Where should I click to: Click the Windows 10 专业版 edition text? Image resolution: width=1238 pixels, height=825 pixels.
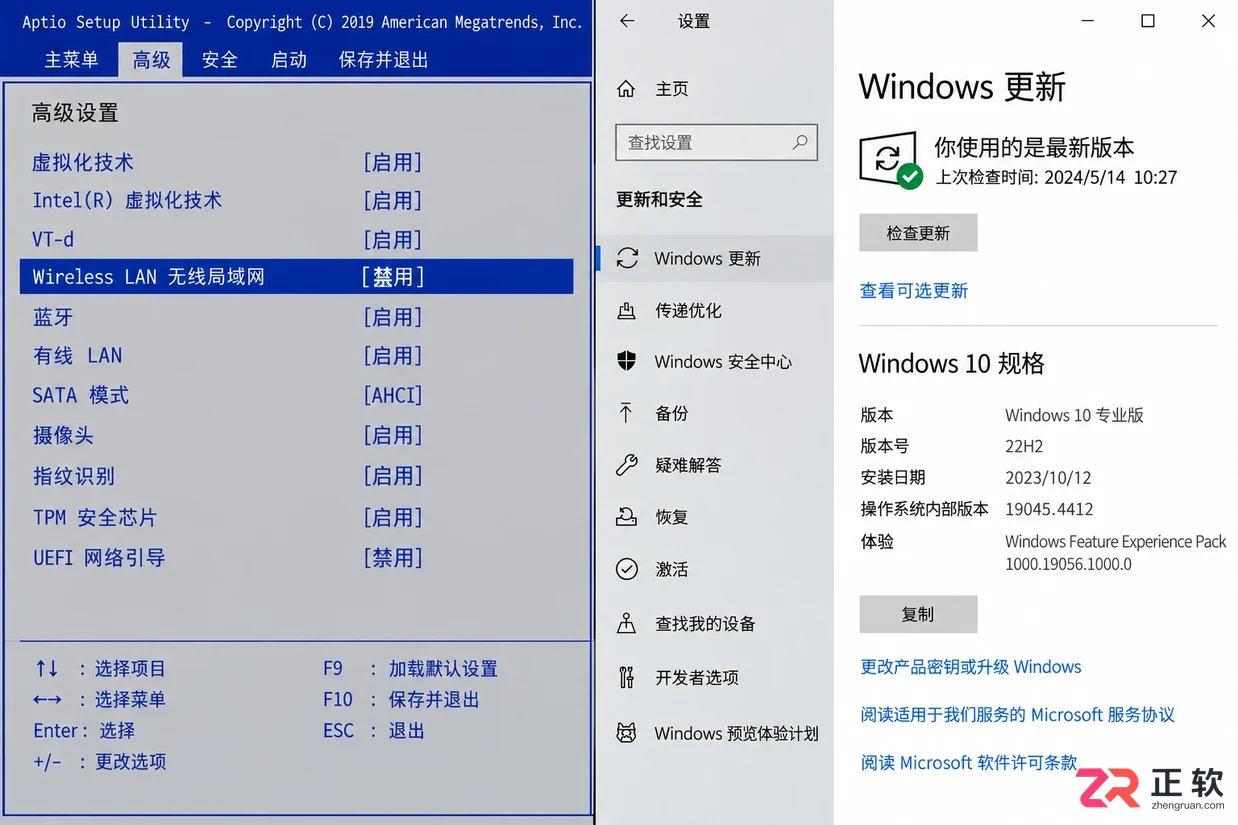point(1074,415)
